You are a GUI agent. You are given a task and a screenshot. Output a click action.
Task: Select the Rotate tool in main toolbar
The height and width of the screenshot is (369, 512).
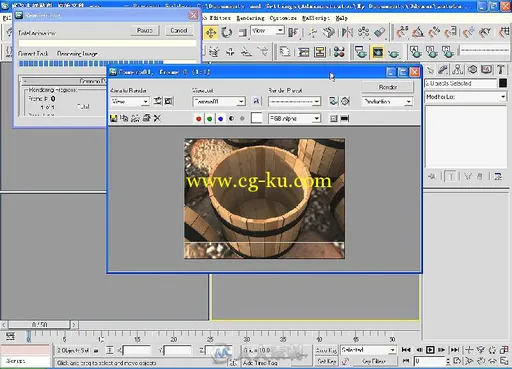pos(227,33)
